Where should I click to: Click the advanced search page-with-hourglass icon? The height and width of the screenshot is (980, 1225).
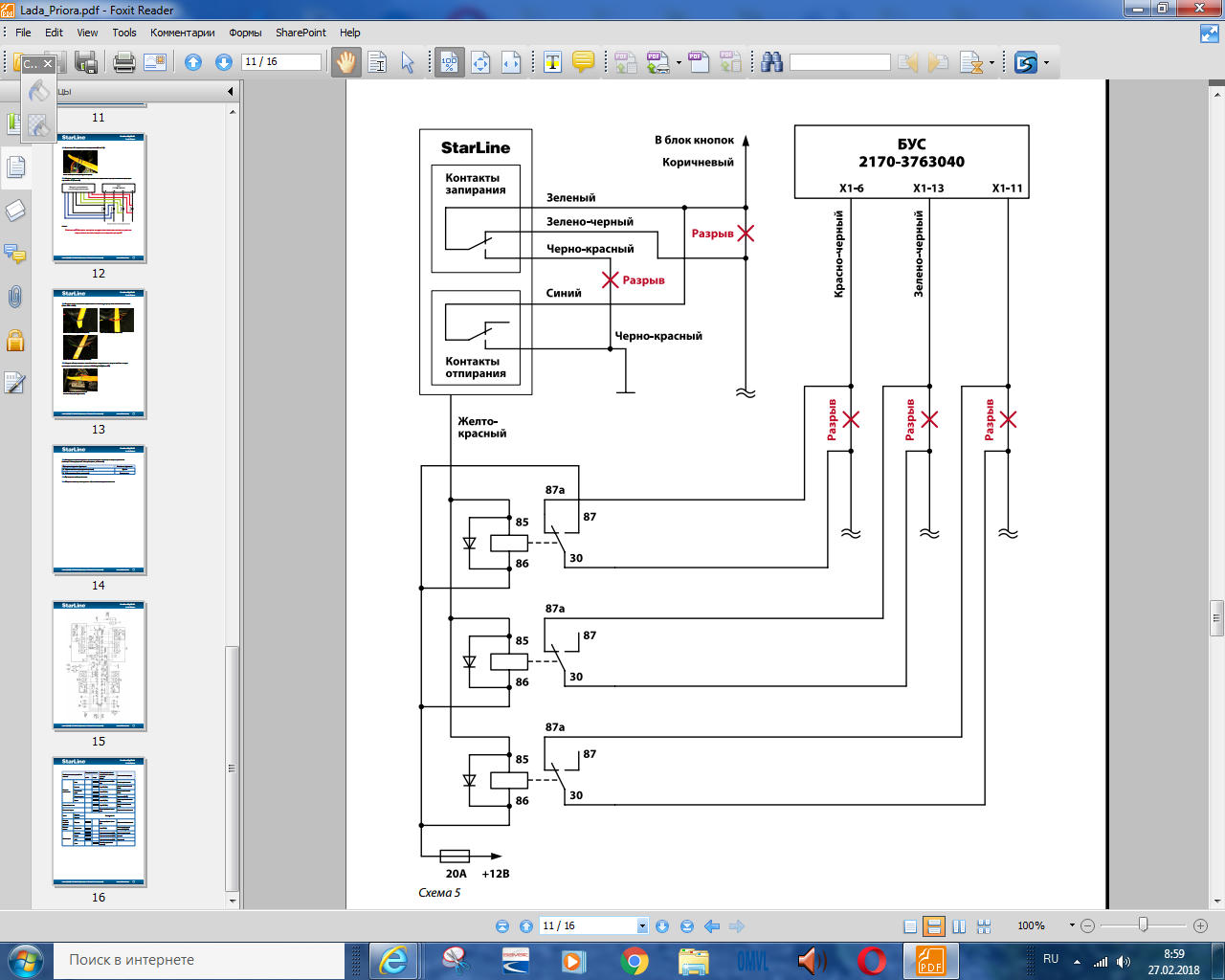point(971,62)
